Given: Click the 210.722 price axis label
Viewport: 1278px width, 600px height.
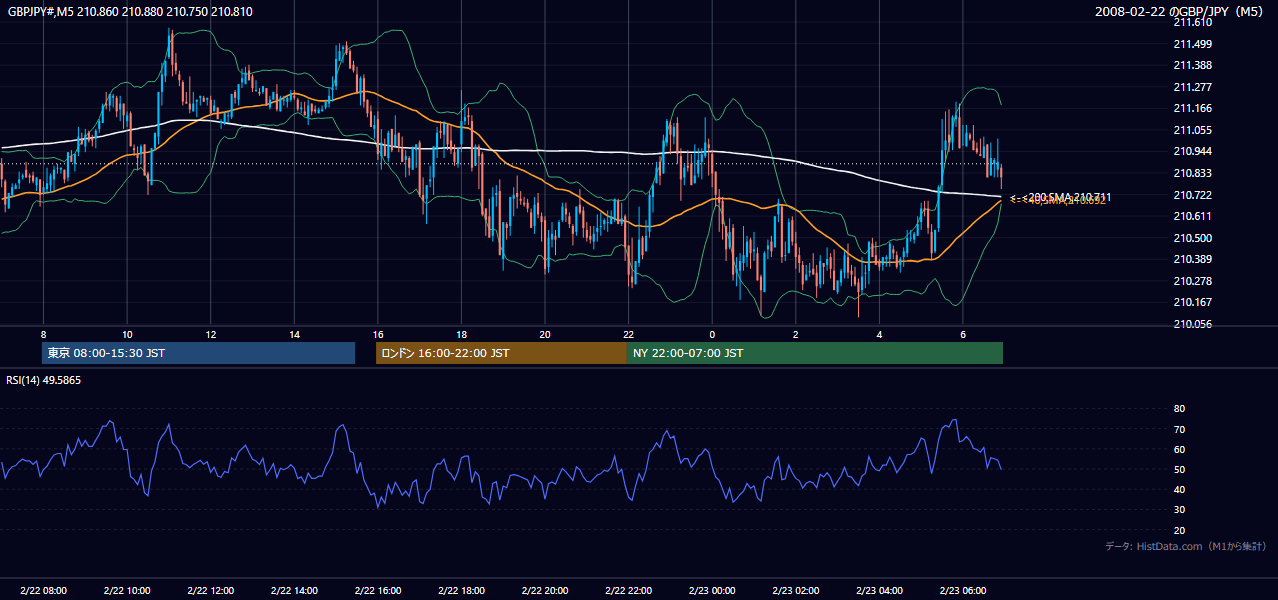Looking at the screenshot, I should point(1193,195).
